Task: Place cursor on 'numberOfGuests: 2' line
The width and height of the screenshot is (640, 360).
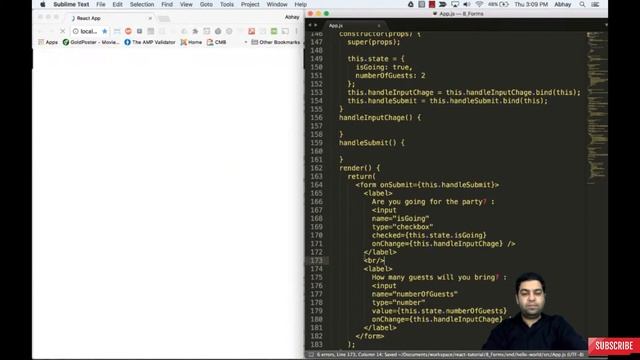Action: tap(390, 76)
